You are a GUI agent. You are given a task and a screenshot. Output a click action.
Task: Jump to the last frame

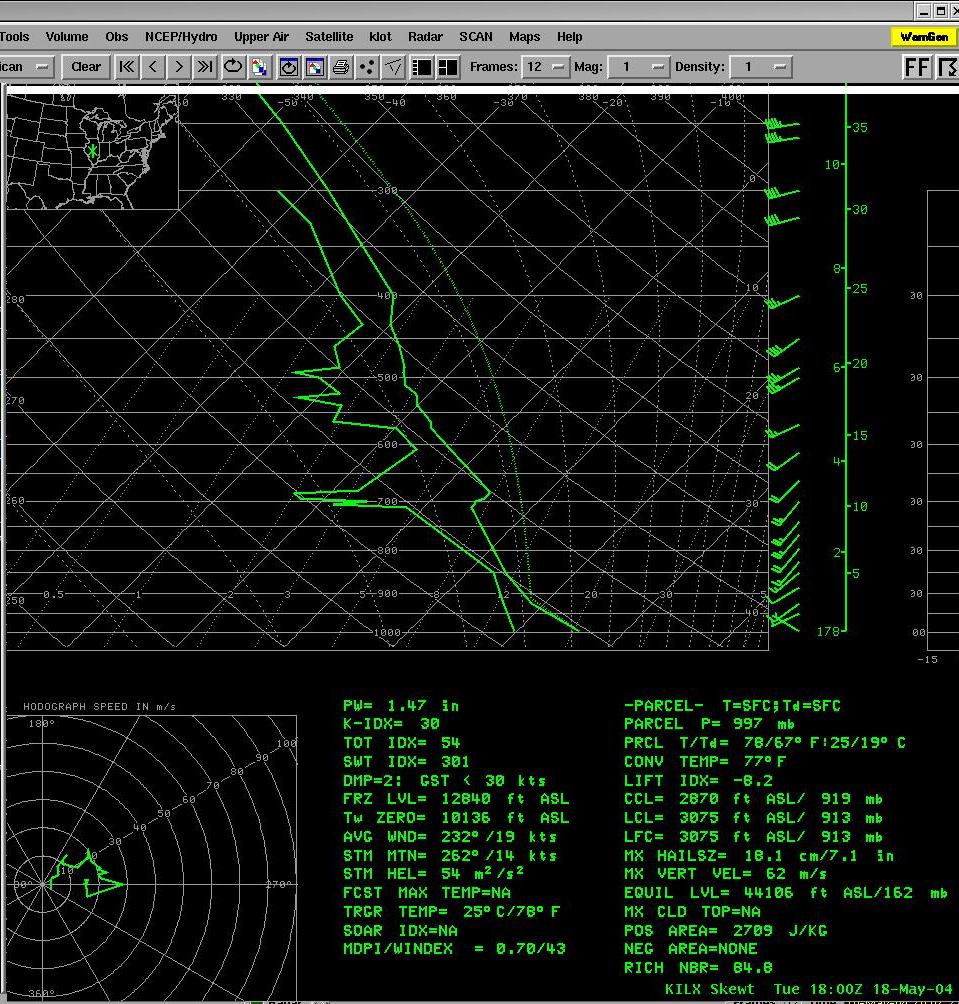[x=205, y=67]
